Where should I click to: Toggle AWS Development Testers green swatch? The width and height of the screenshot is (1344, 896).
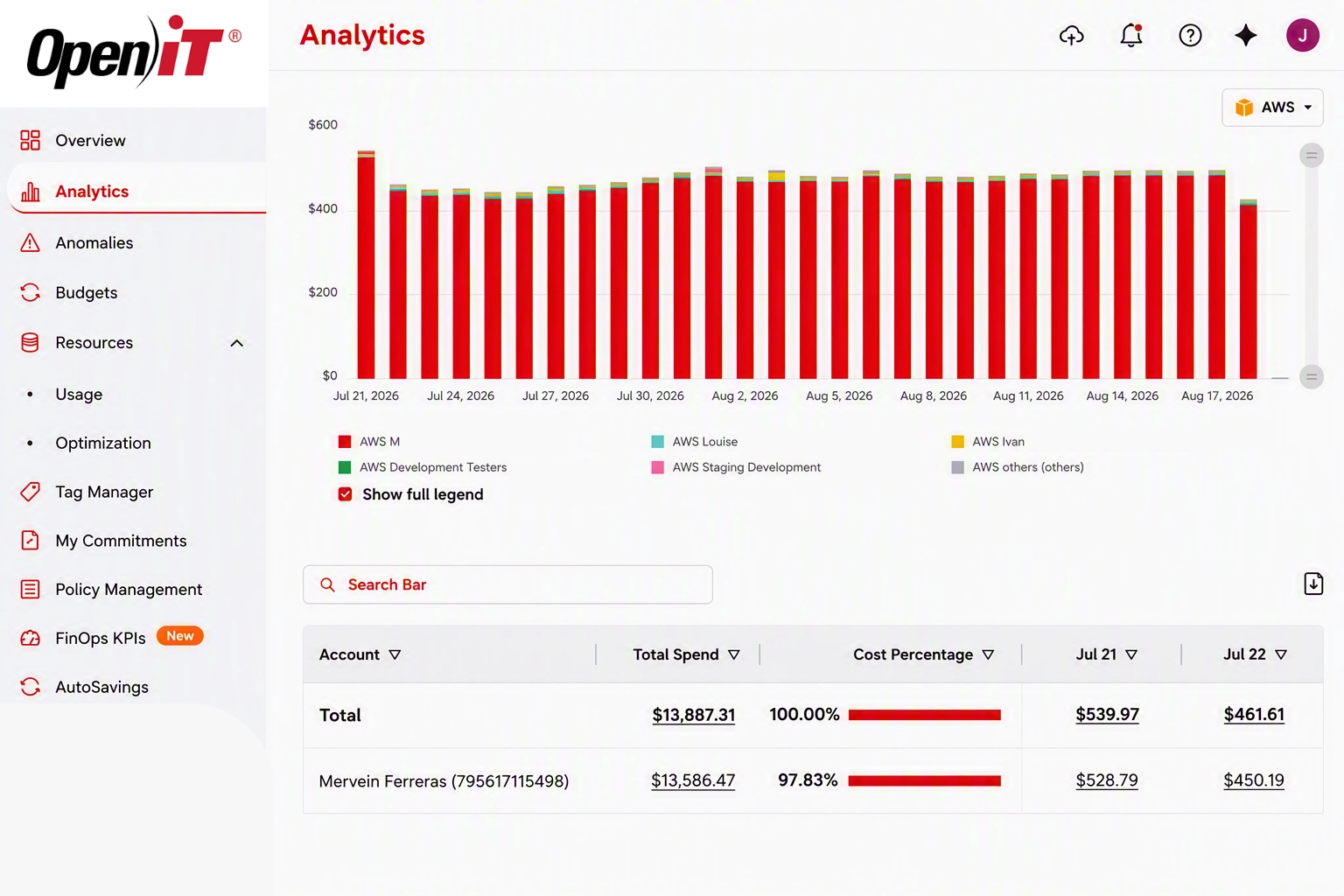(345, 467)
